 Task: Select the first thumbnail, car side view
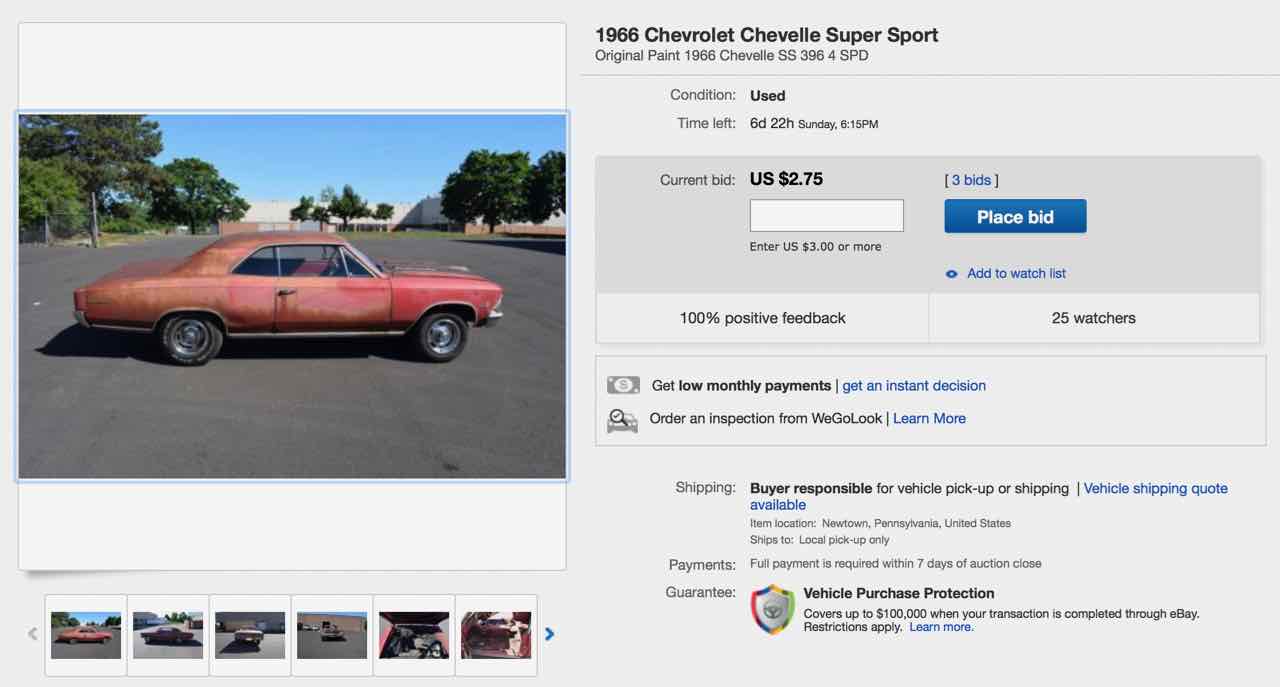(x=86, y=635)
